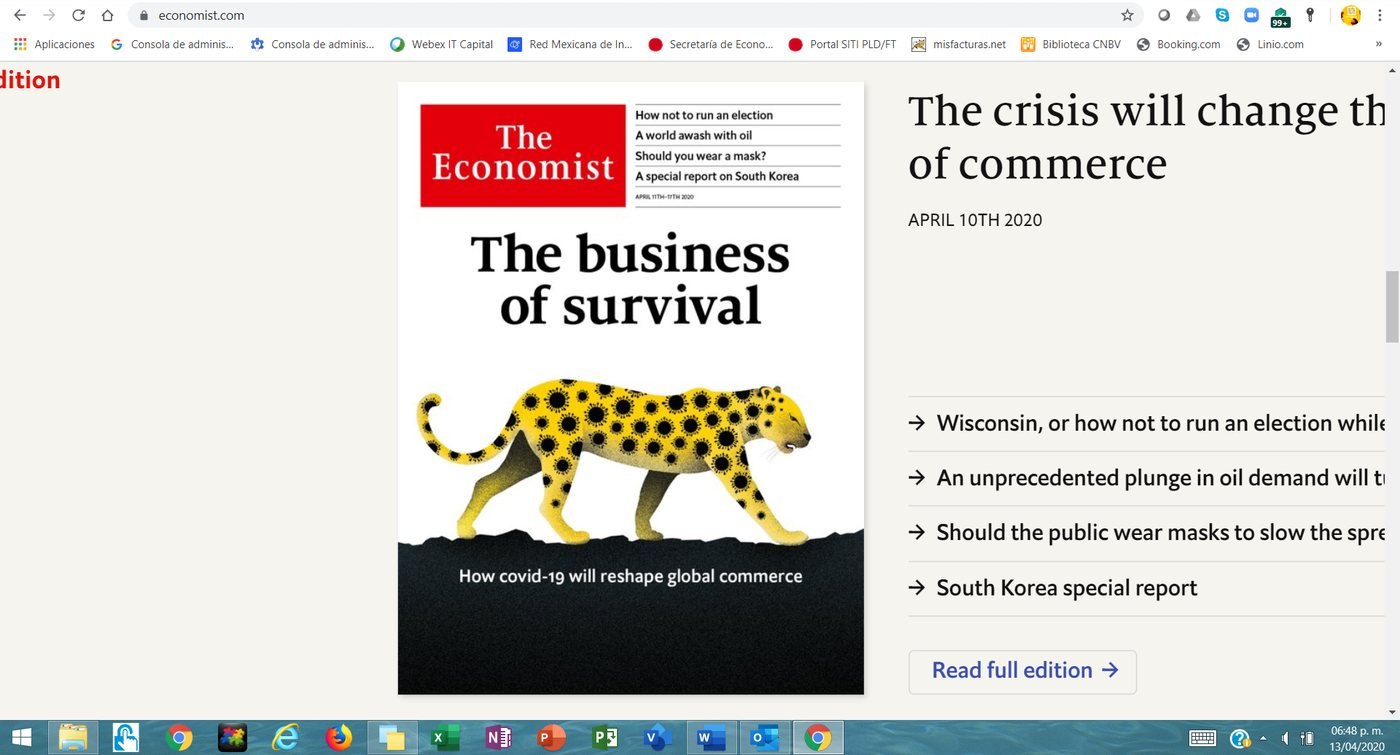The width and height of the screenshot is (1400, 755).
Task: Open the taskbar clock showing 06:48 p. m.
Action: (x=1357, y=738)
